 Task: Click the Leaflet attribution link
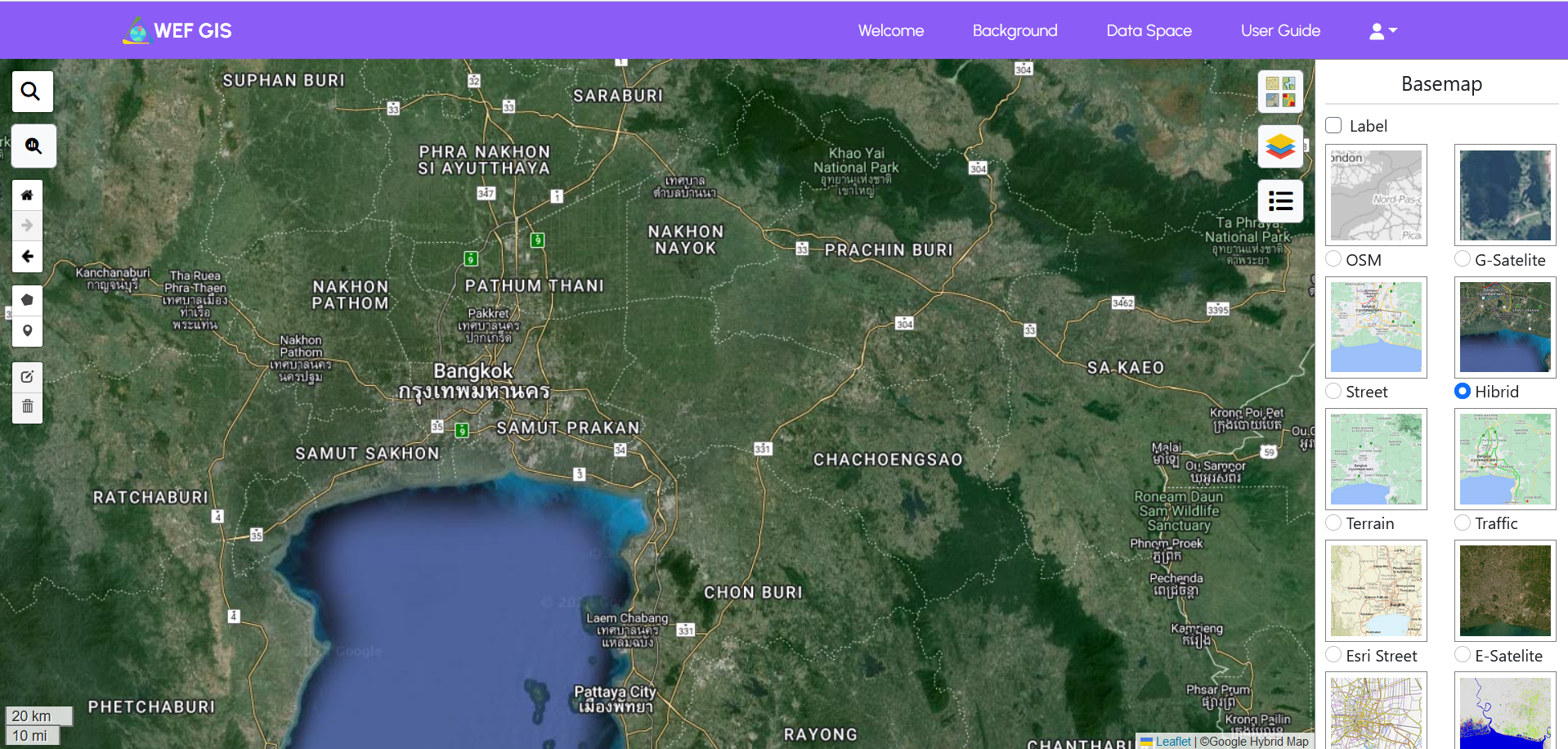(1172, 742)
